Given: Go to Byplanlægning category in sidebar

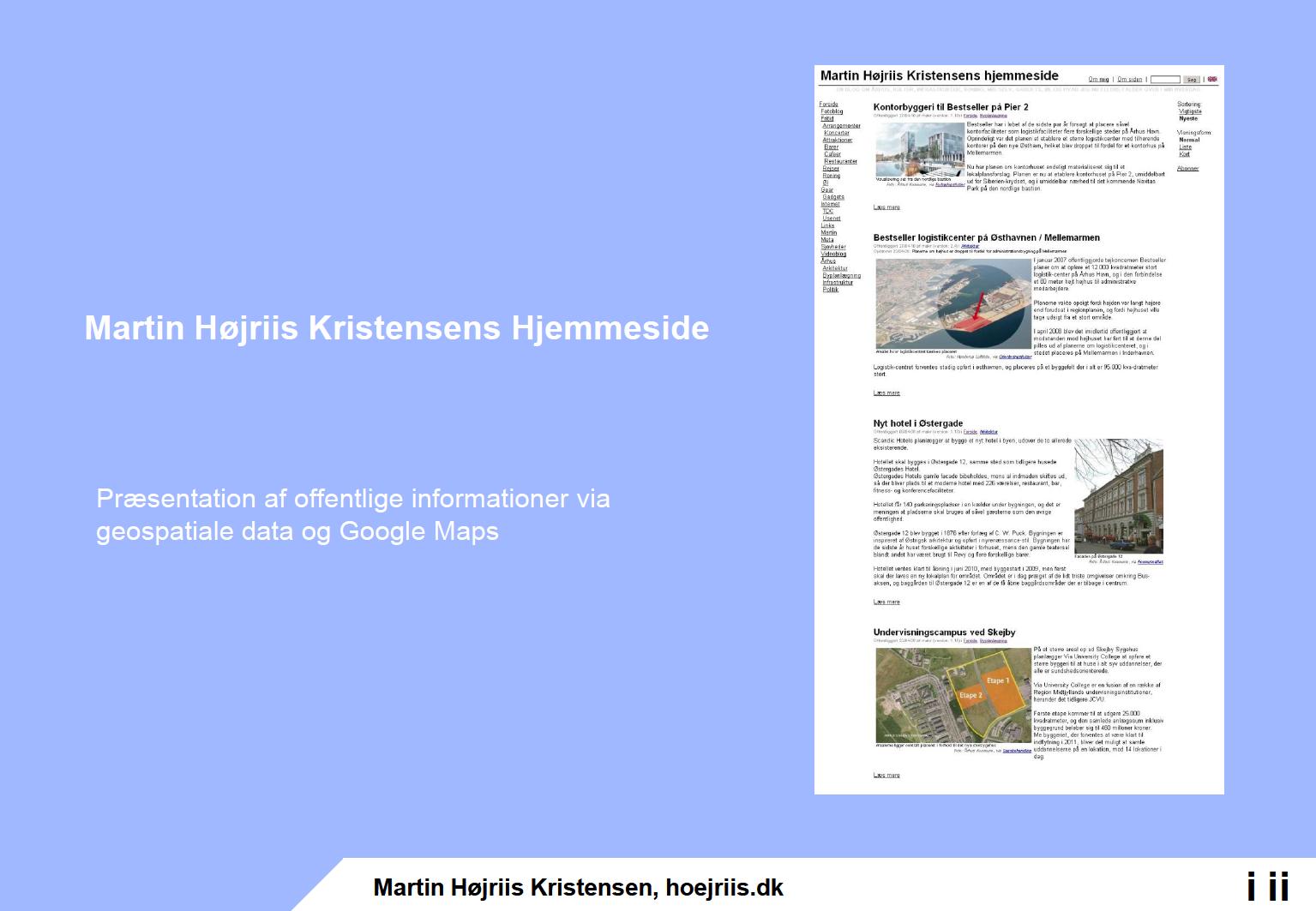Looking at the screenshot, I should [x=841, y=276].
